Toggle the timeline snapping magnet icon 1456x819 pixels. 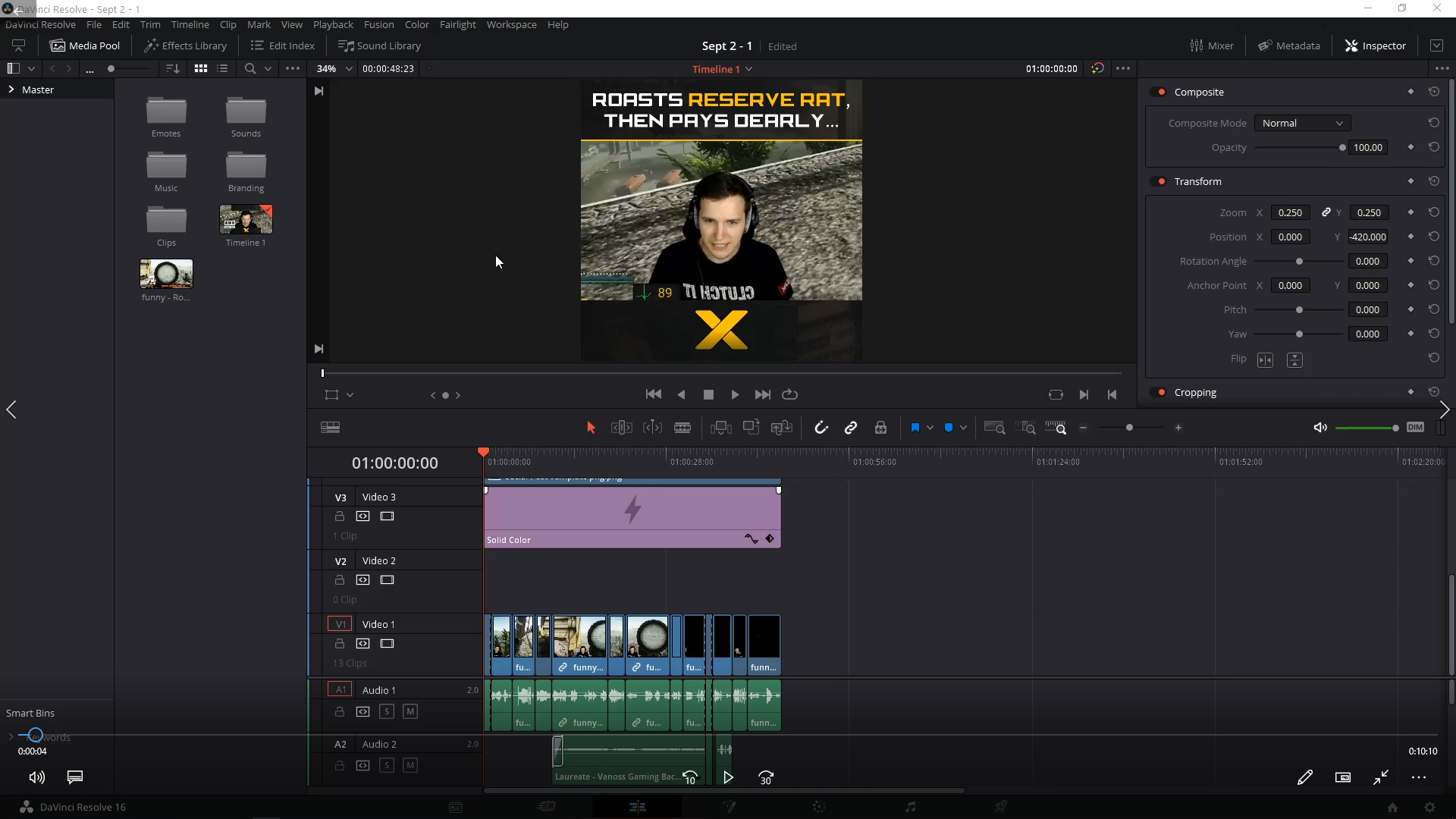click(821, 428)
